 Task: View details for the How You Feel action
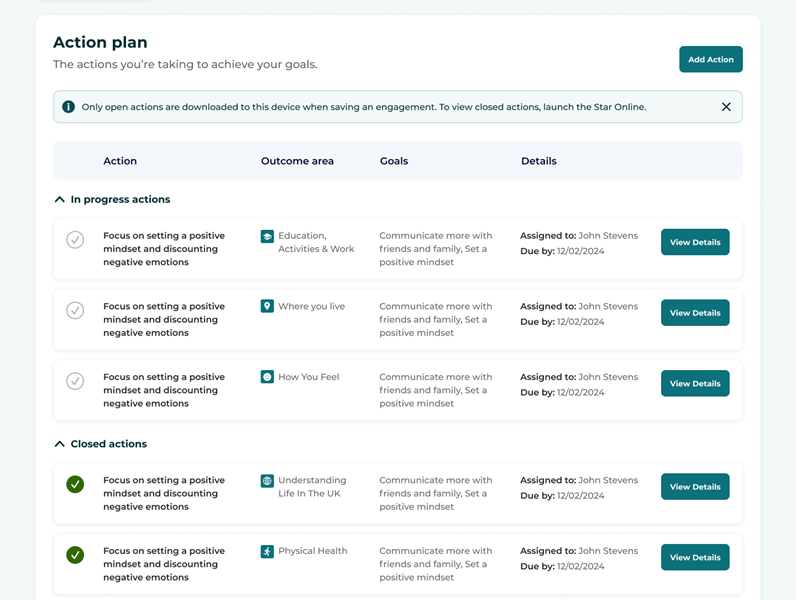coord(694,384)
